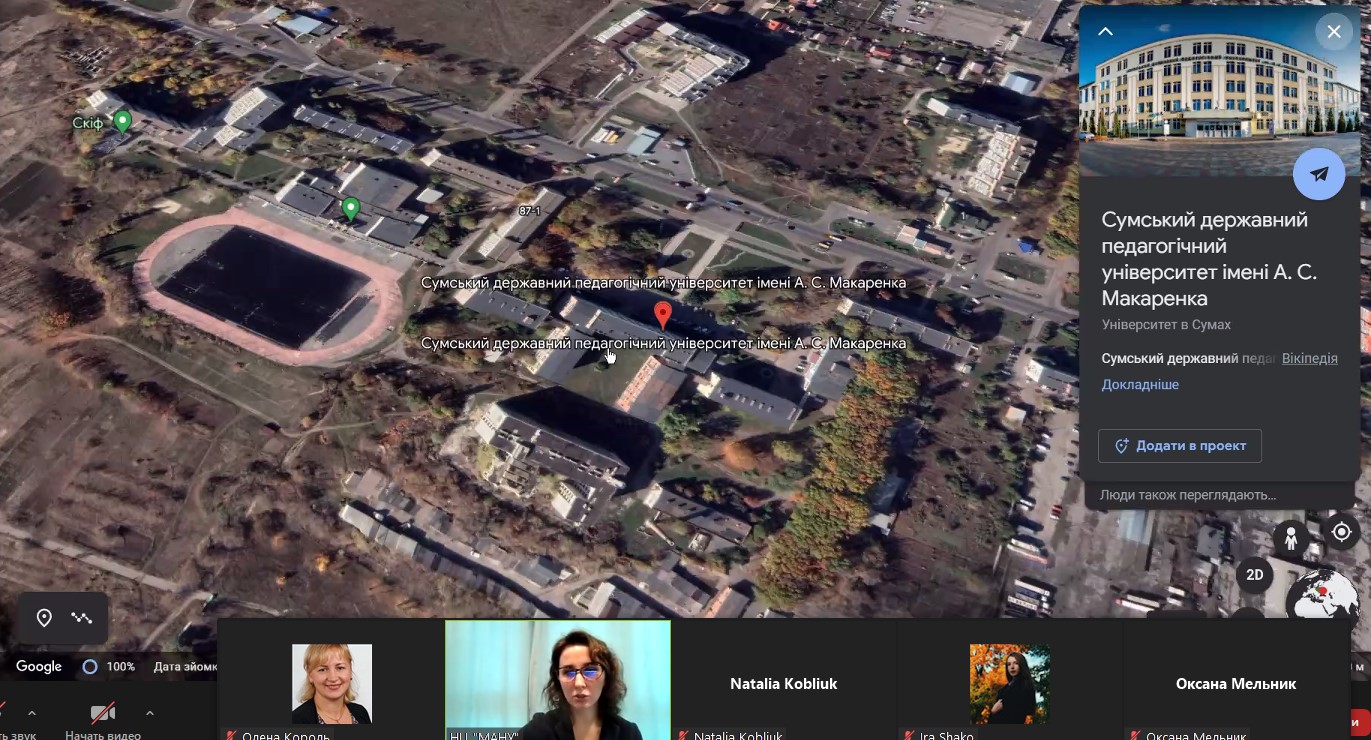Select the НЦ "МАНУ" speaker video tile
1371x740 pixels.
click(557, 680)
